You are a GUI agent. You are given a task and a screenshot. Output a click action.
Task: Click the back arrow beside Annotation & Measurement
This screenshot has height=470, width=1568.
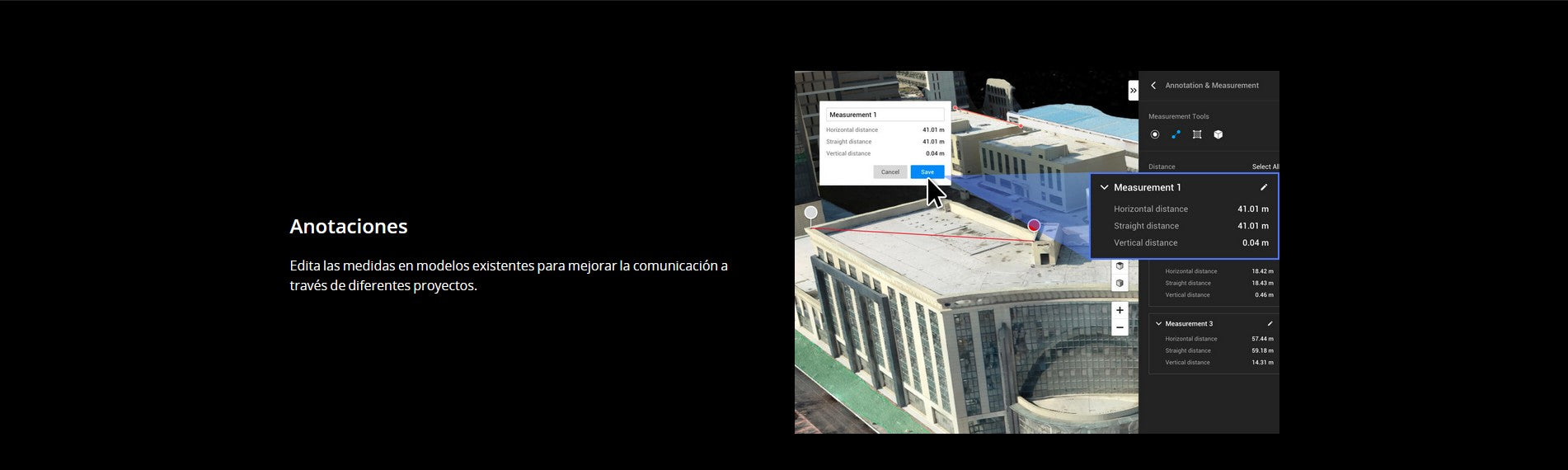[x=1153, y=86]
